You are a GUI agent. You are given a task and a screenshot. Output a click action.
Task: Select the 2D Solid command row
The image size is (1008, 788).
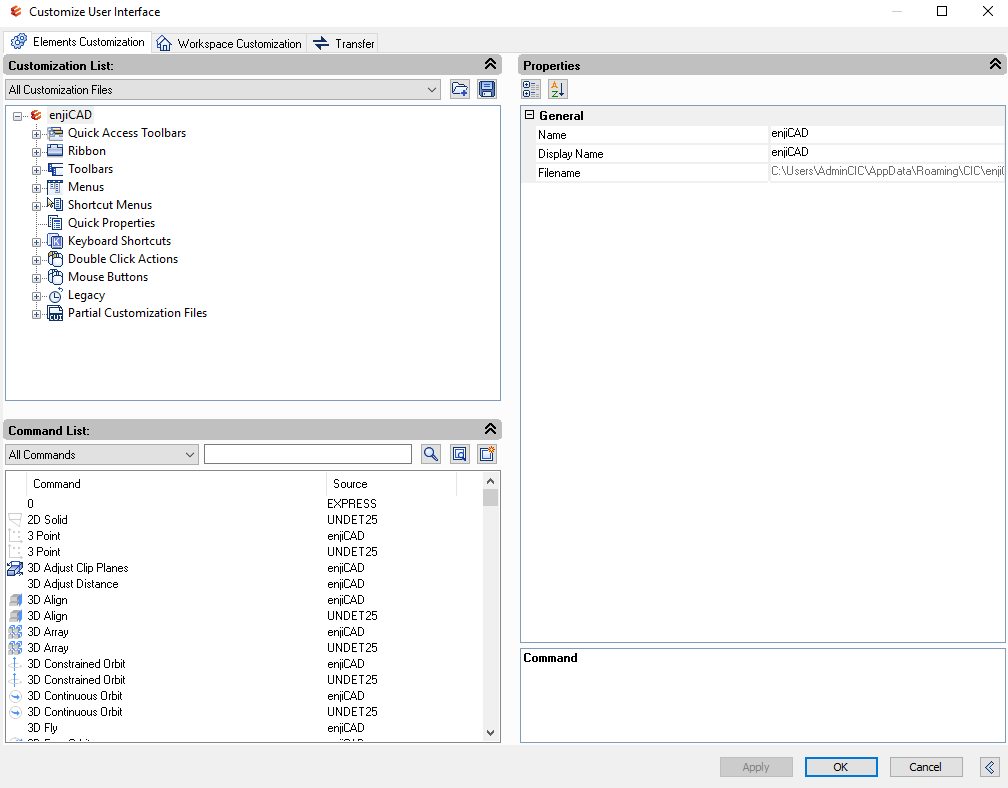244,520
